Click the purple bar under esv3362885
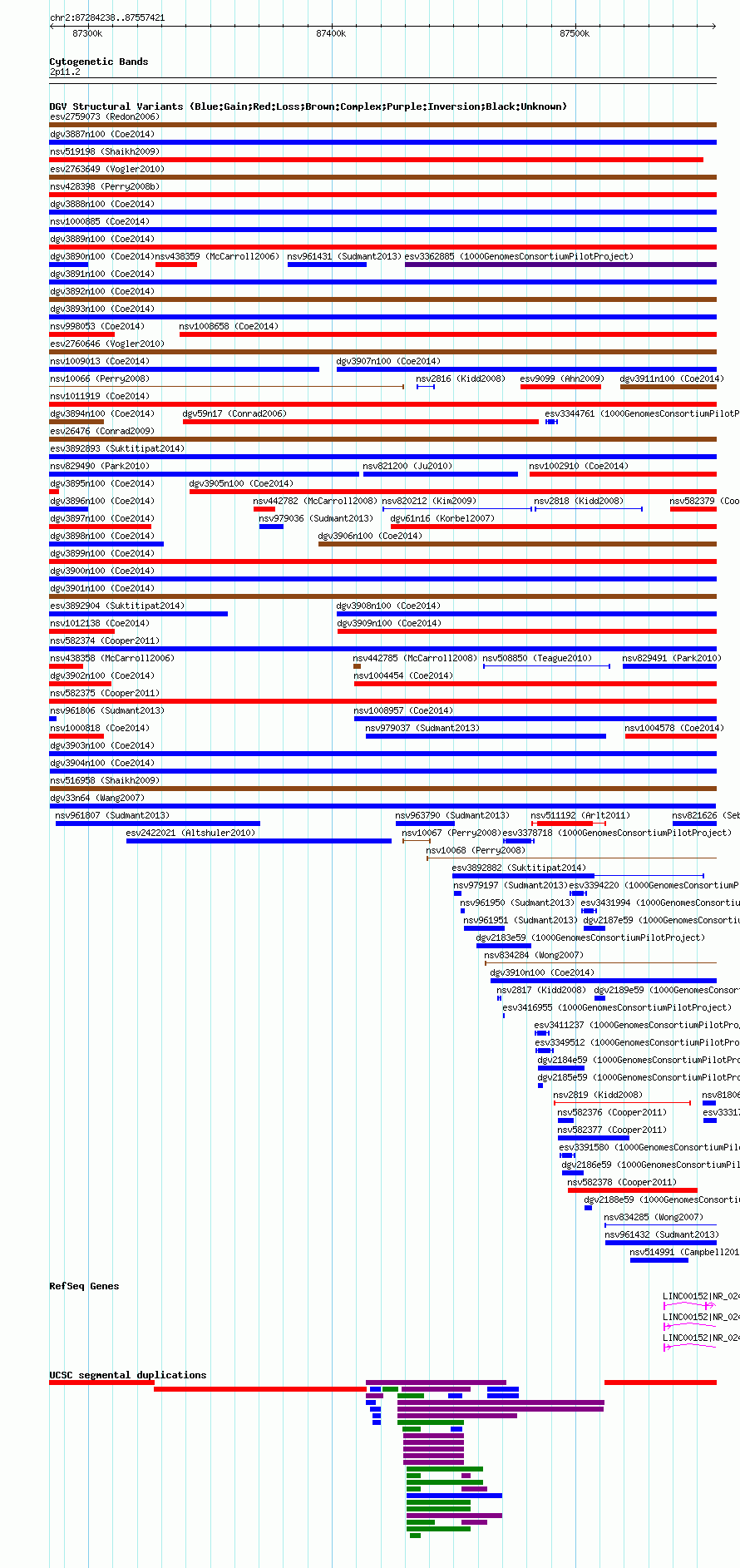Image resolution: width=740 pixels, height=1568 pixels. pos(560,265)
